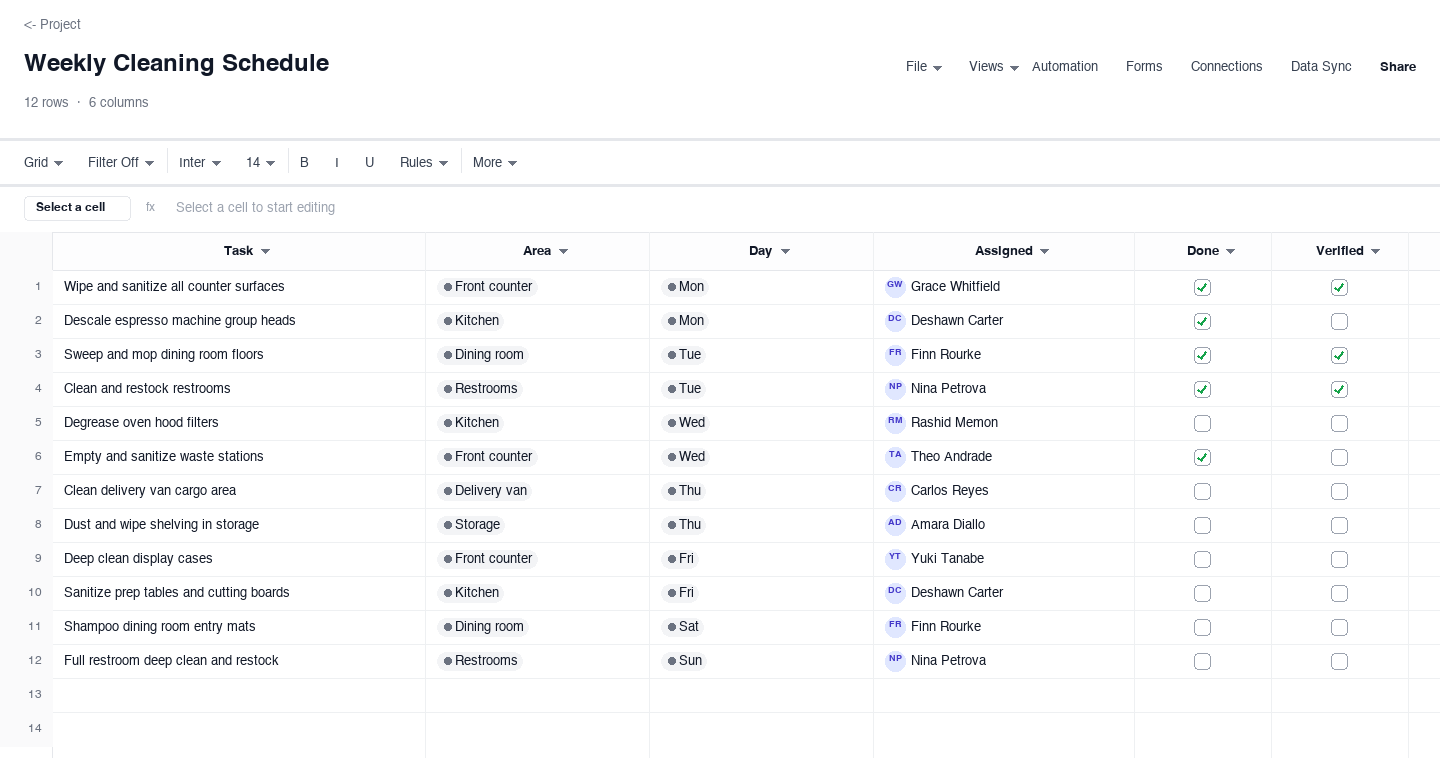
Task: Open the File menu
Action: [924, 67]
